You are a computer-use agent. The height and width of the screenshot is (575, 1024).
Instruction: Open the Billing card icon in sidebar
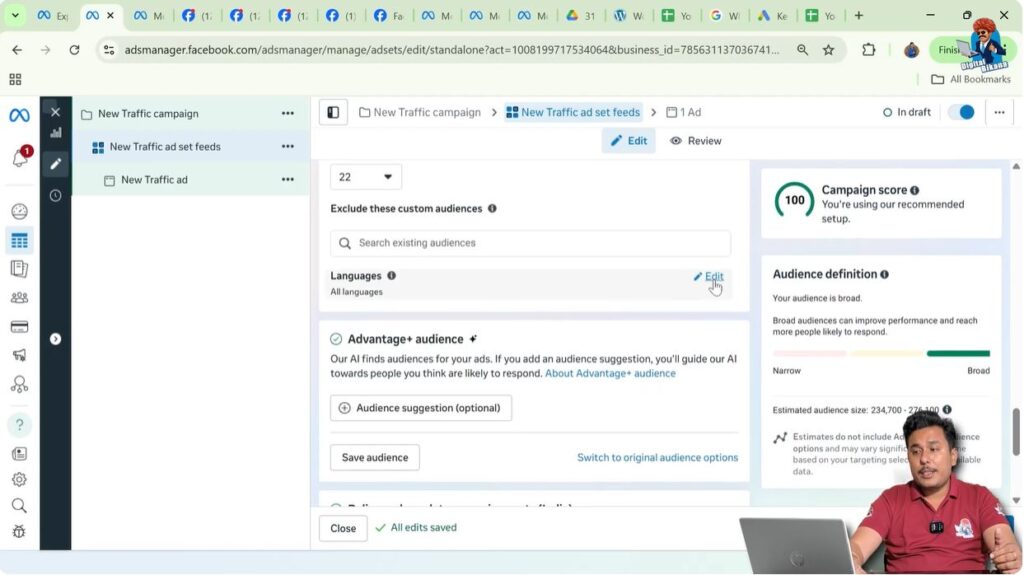(19, 326)
